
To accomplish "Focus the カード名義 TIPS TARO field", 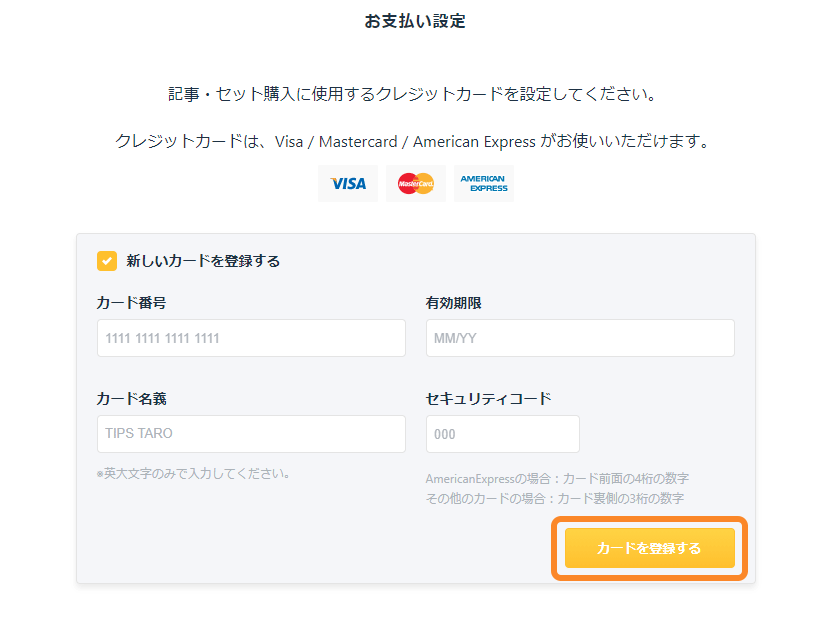I will (251, 434).
